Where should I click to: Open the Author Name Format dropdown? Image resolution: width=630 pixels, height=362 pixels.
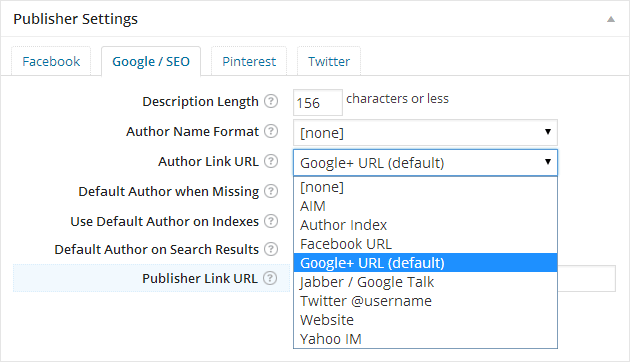[x=425, y=133]
